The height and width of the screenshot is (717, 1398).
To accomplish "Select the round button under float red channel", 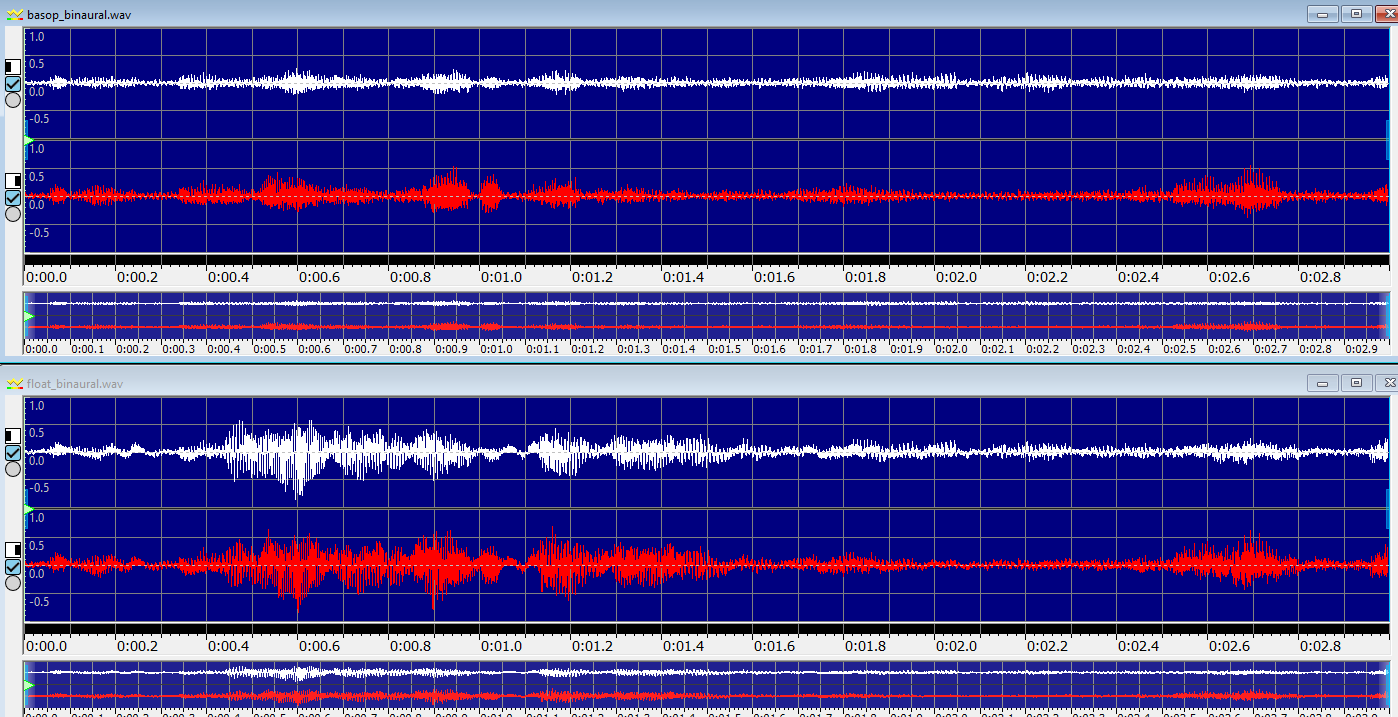I will pos(13,583).
